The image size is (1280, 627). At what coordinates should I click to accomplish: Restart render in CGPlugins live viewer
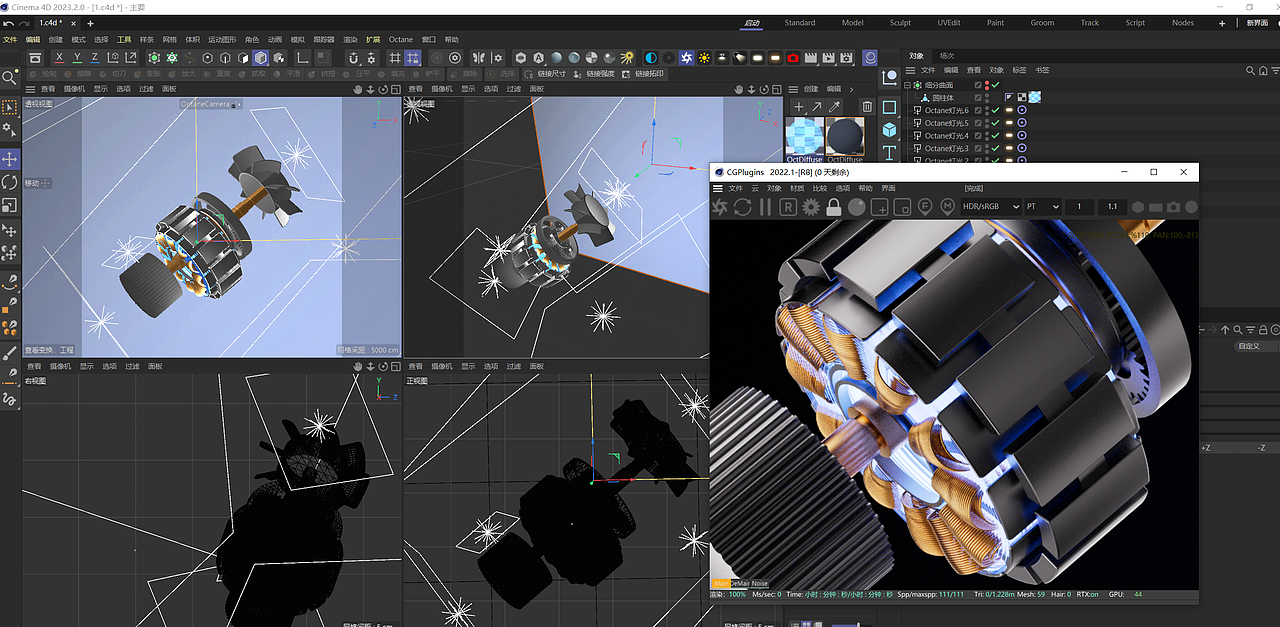pos(742,207)
